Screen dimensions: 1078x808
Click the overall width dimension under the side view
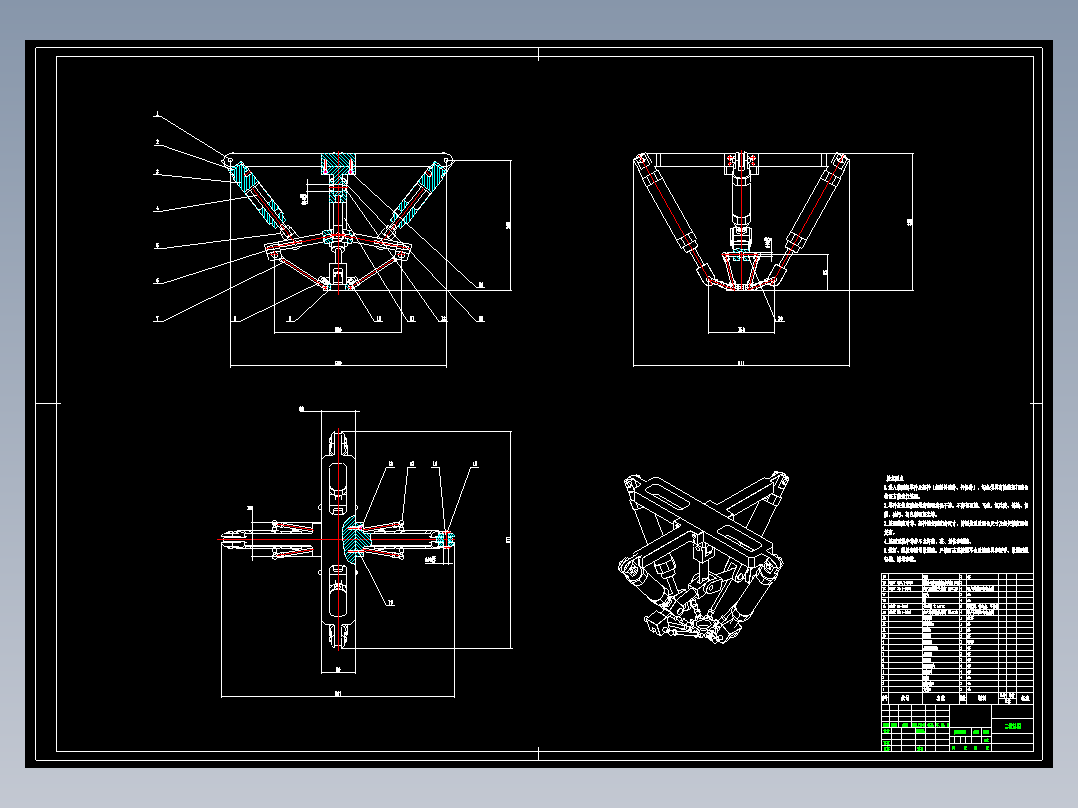click(741, 363)
